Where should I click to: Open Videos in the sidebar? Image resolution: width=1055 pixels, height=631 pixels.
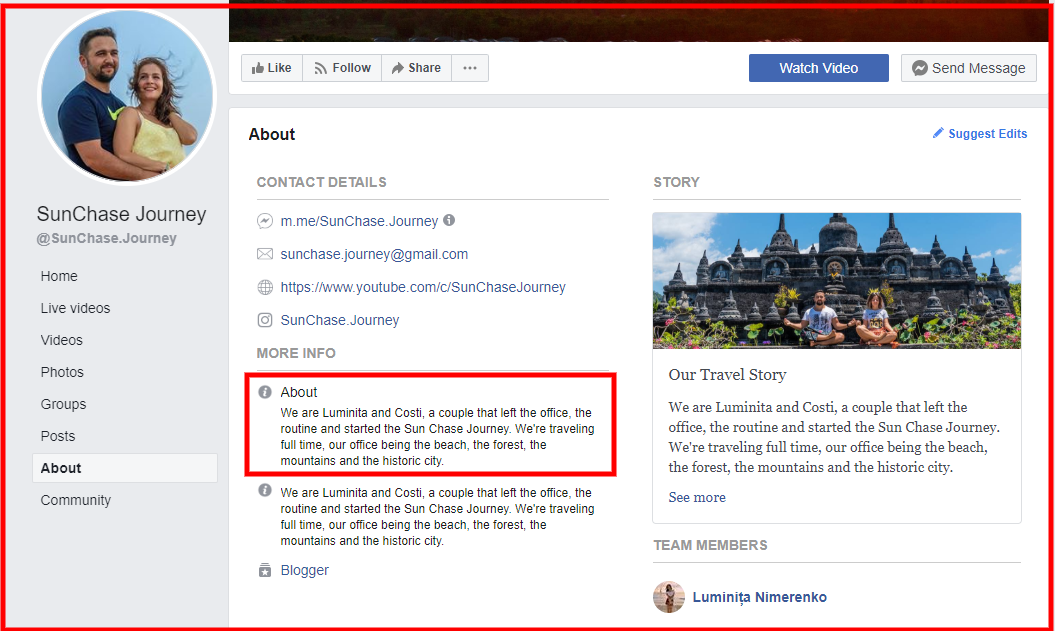point(61,340)
